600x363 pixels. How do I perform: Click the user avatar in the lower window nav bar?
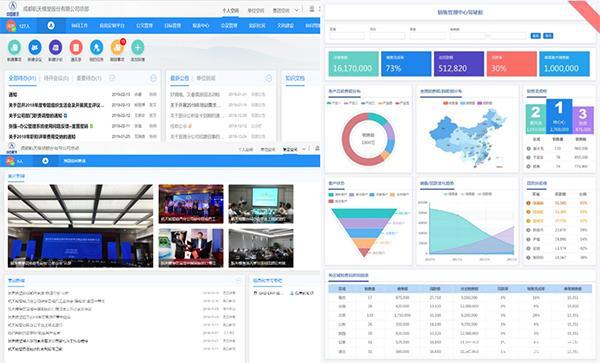coord(10,161)
